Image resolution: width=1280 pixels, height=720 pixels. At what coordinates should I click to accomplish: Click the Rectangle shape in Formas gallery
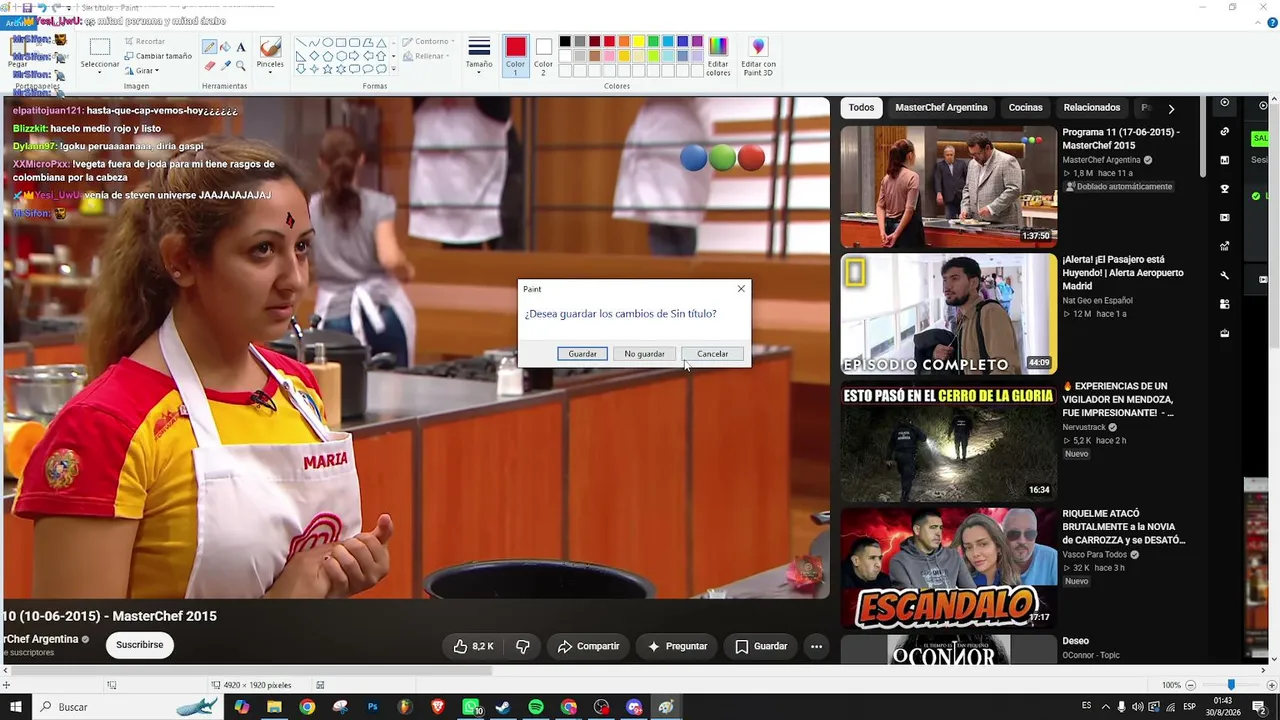pos(341,42)
